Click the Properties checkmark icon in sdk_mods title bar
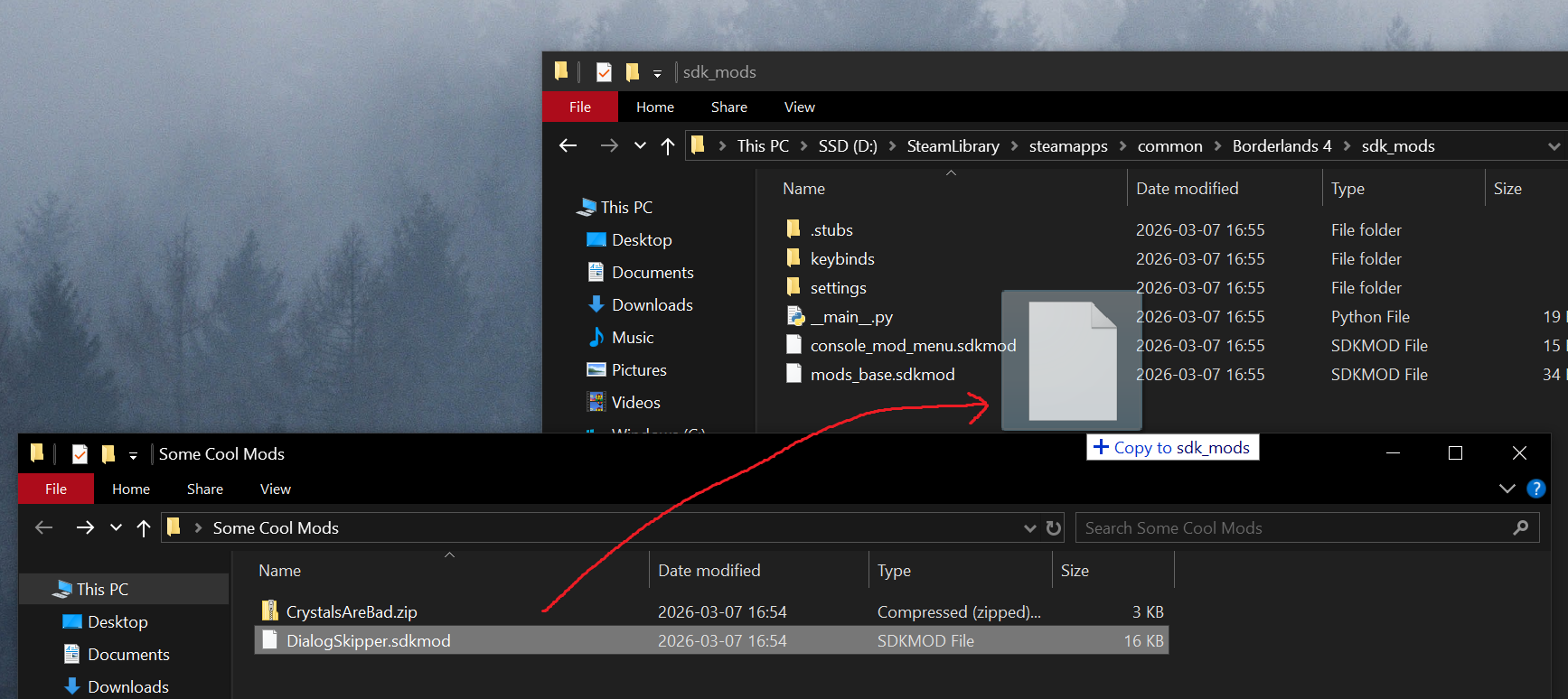The height and width of the screenshot is (699, 1568). (x=604, y=72)
